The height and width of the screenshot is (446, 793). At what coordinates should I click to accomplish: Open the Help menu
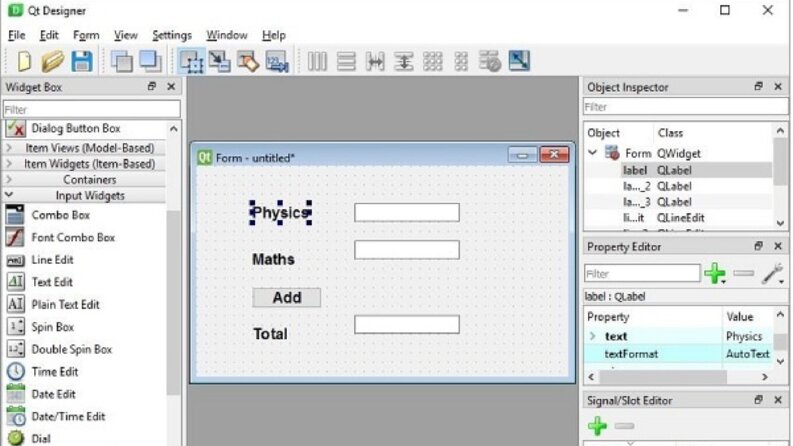coord(274,35)
